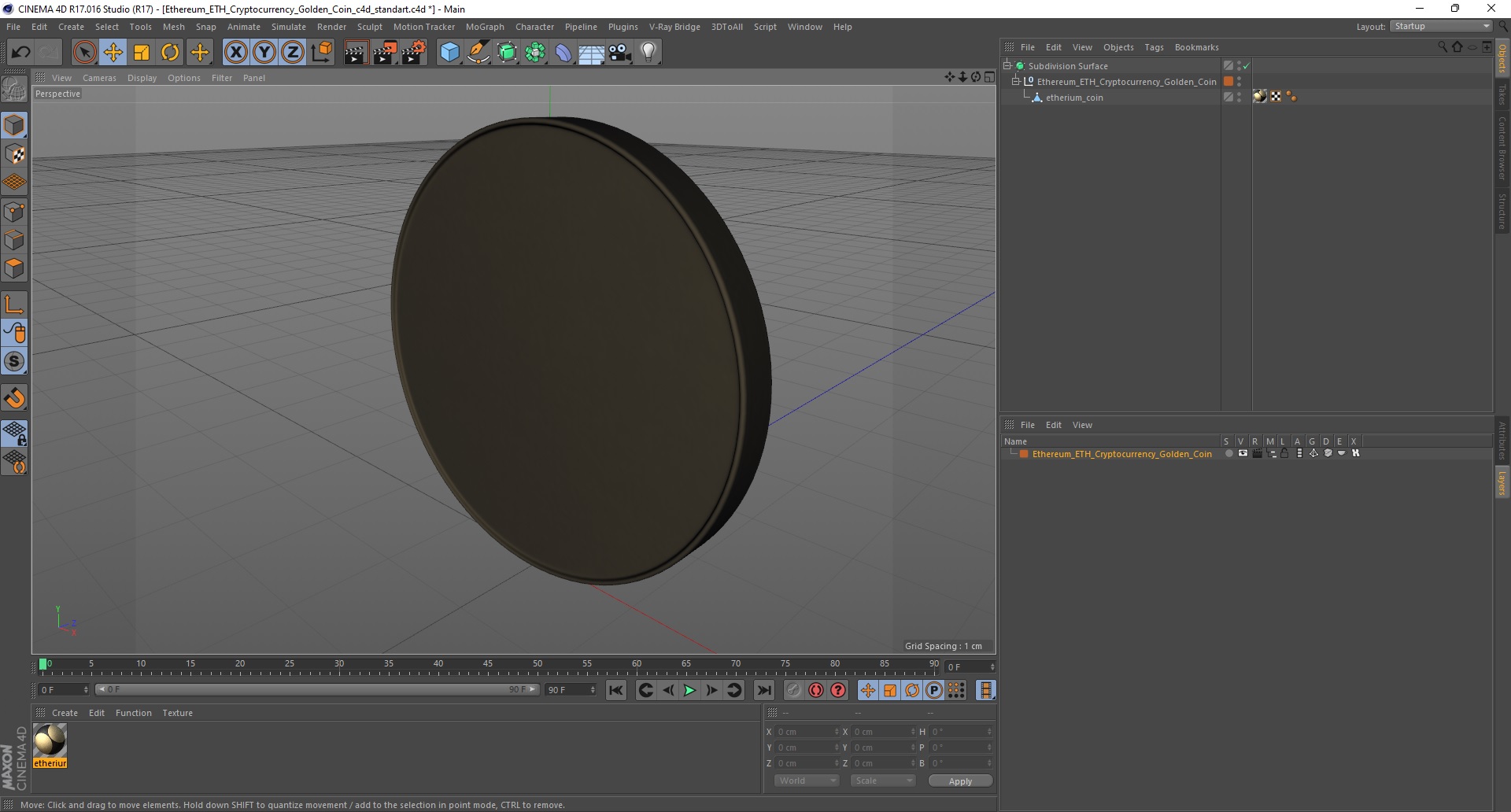Go to end of animation
Screen dimensions: 1511x812
(x=763, y=690)
